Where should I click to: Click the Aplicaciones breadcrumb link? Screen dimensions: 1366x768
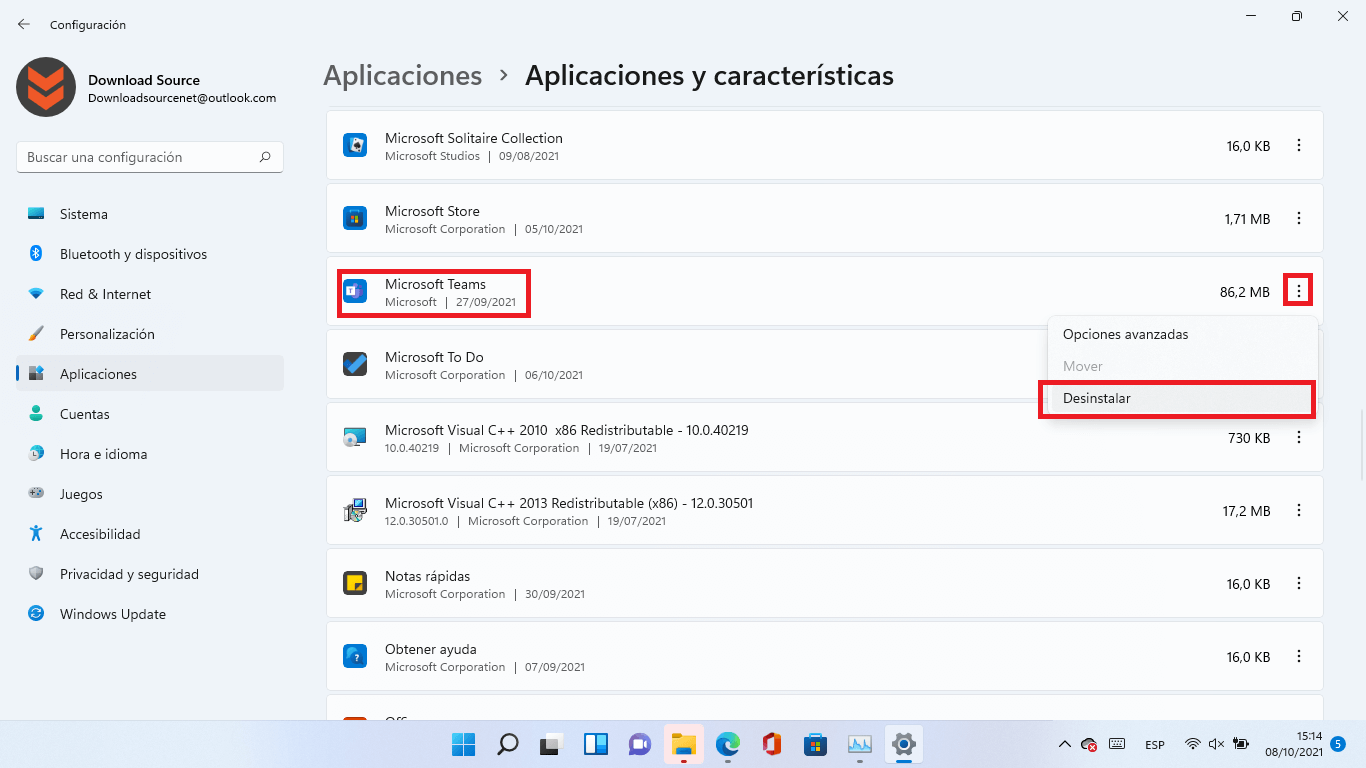point(403,75)
